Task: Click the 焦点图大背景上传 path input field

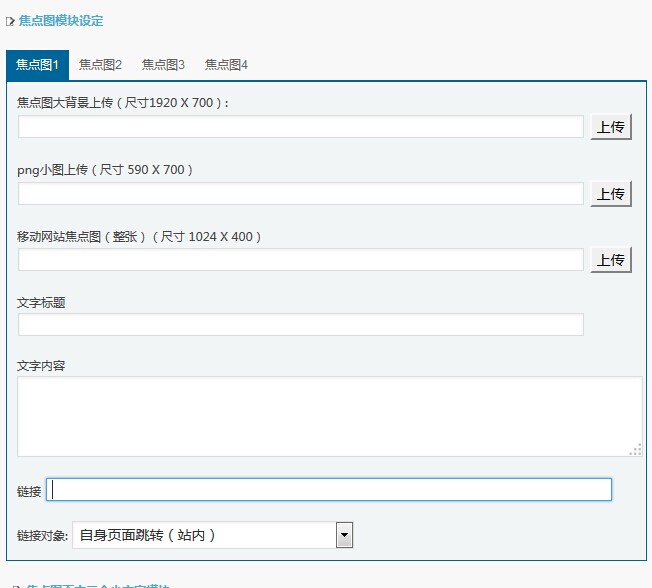Action: coord(300,127)
